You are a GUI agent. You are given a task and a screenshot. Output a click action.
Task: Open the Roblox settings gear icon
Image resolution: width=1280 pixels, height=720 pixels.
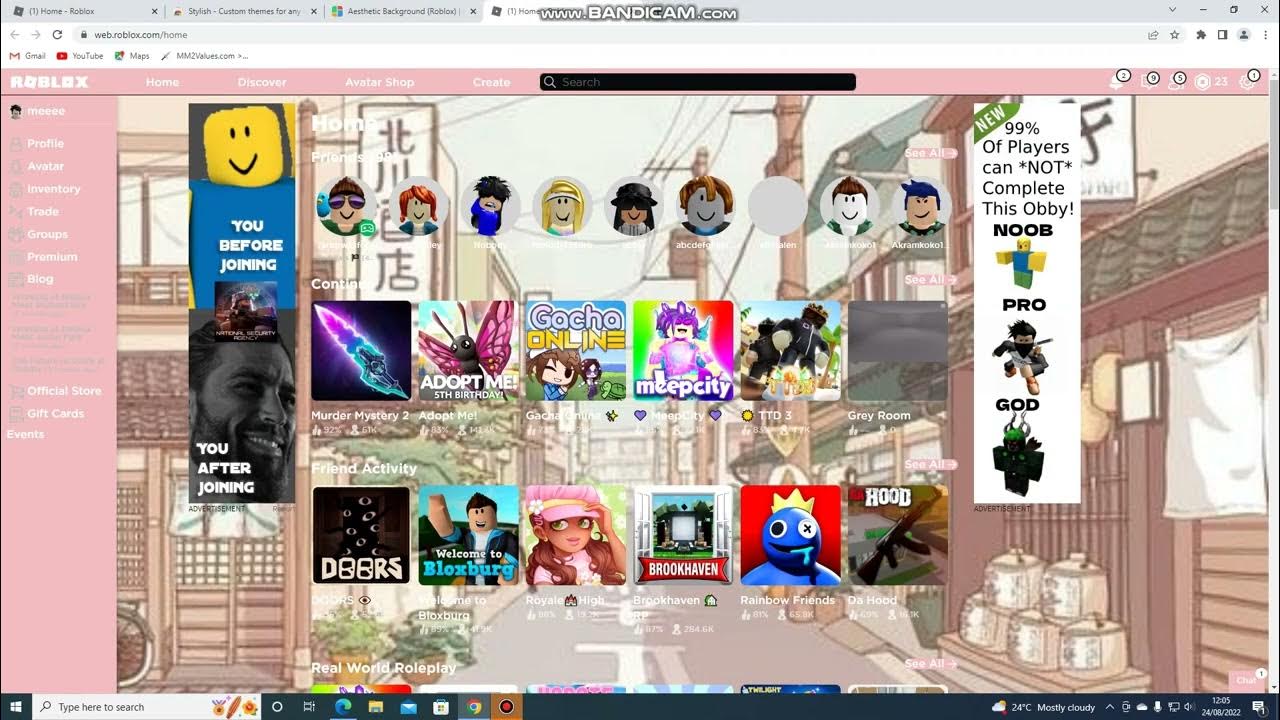(x=1247, y=82)
